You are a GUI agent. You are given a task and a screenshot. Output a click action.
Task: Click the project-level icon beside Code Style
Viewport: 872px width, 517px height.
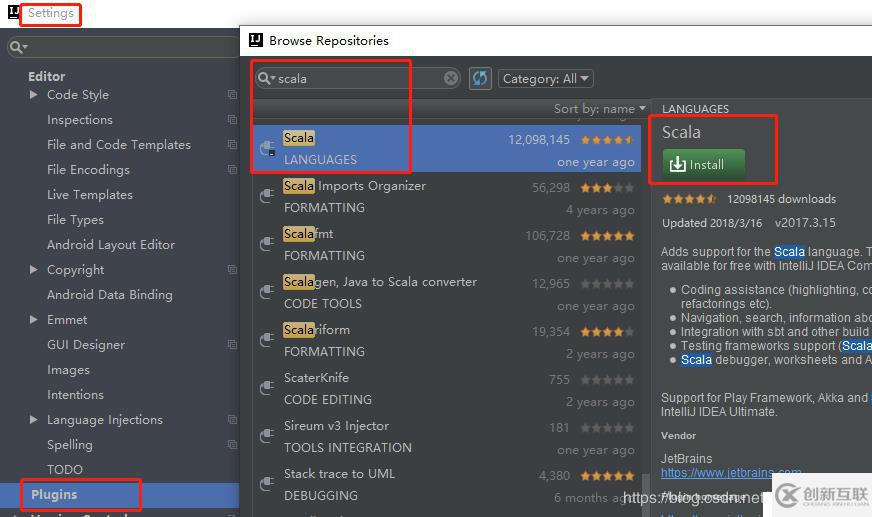232,95
